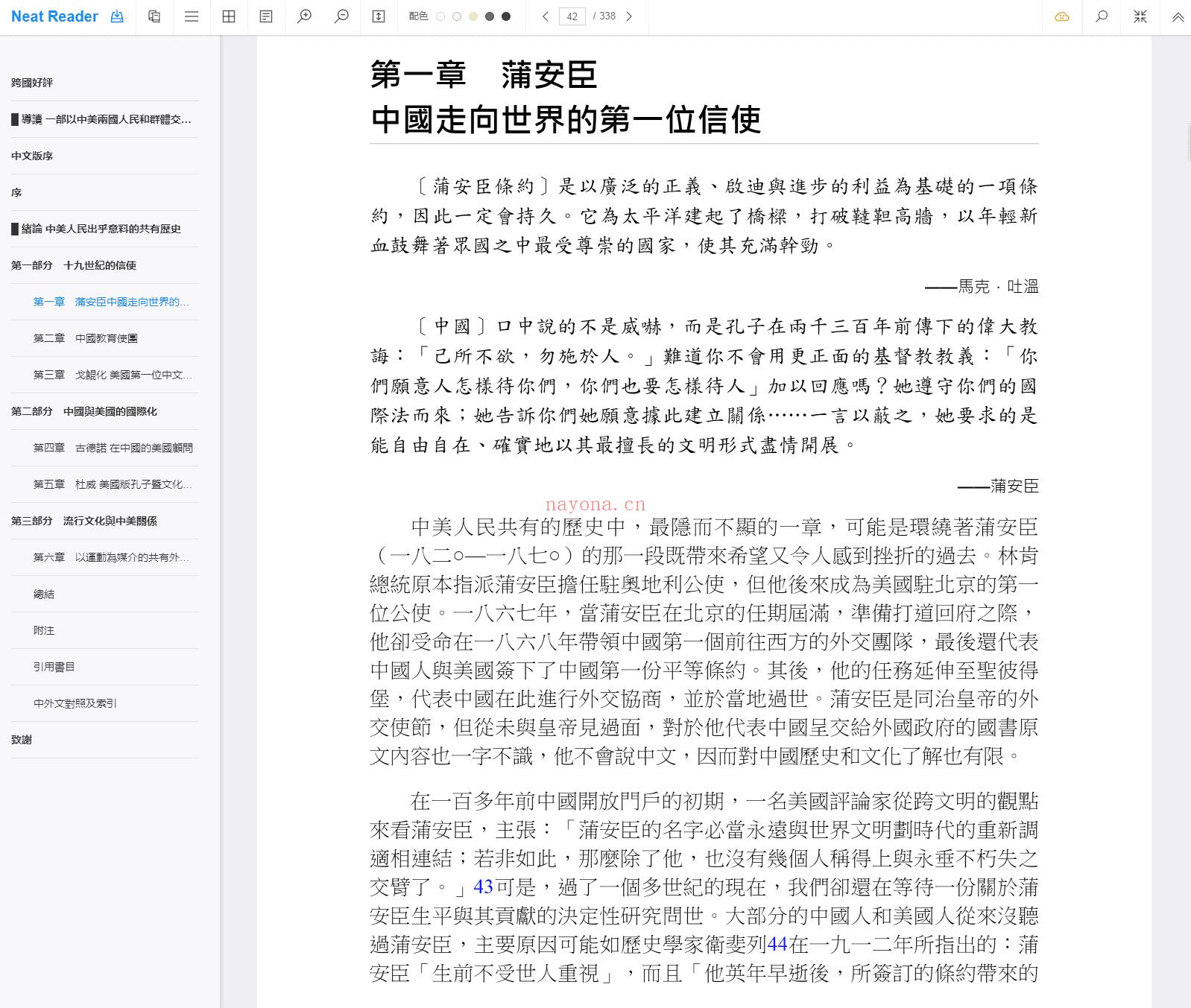Click the 配色 label
Viewport: 1191px width, 1008px height.
coord(418,16)
